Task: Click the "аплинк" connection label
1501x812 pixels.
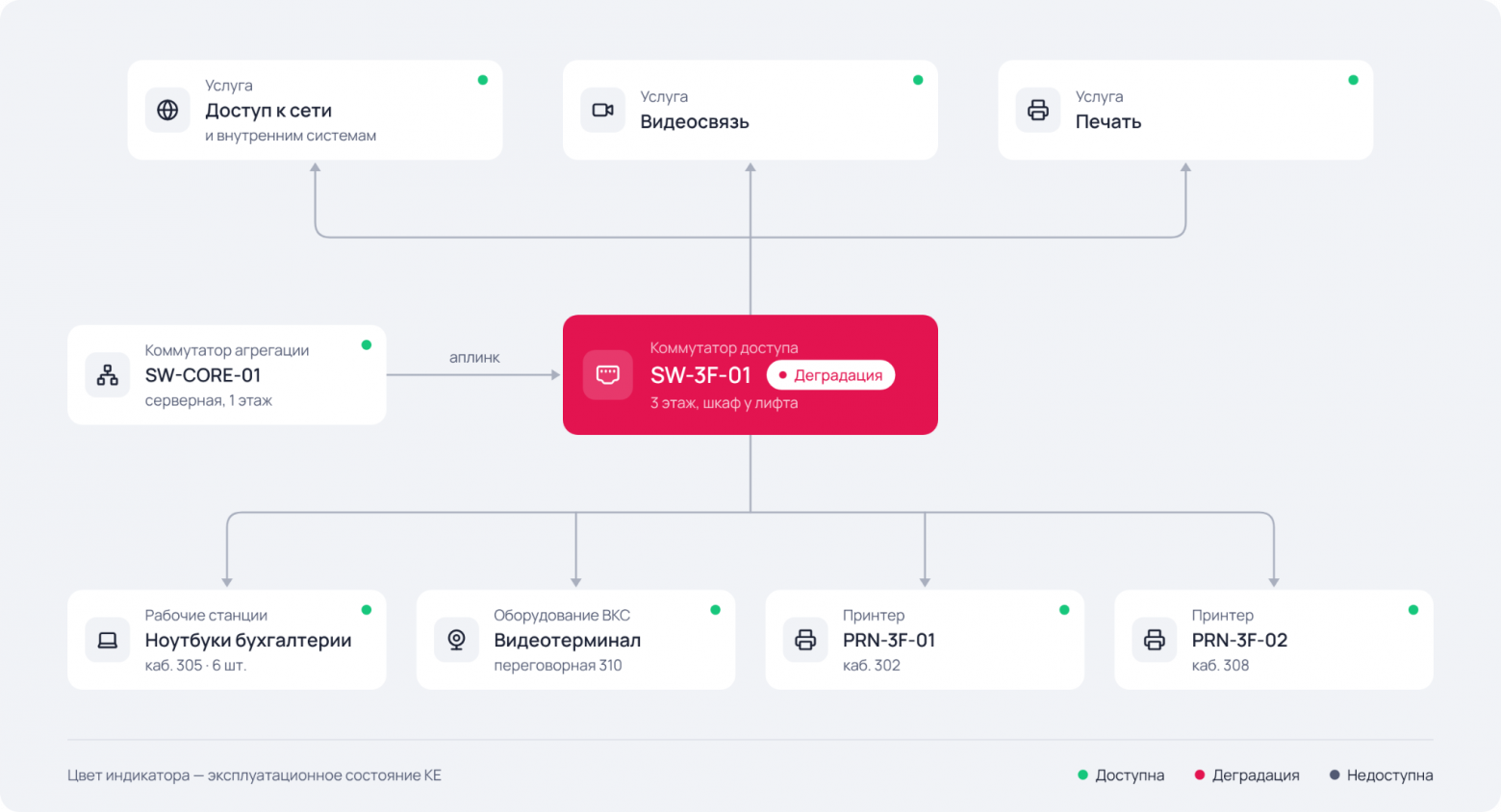Action: 474,358
